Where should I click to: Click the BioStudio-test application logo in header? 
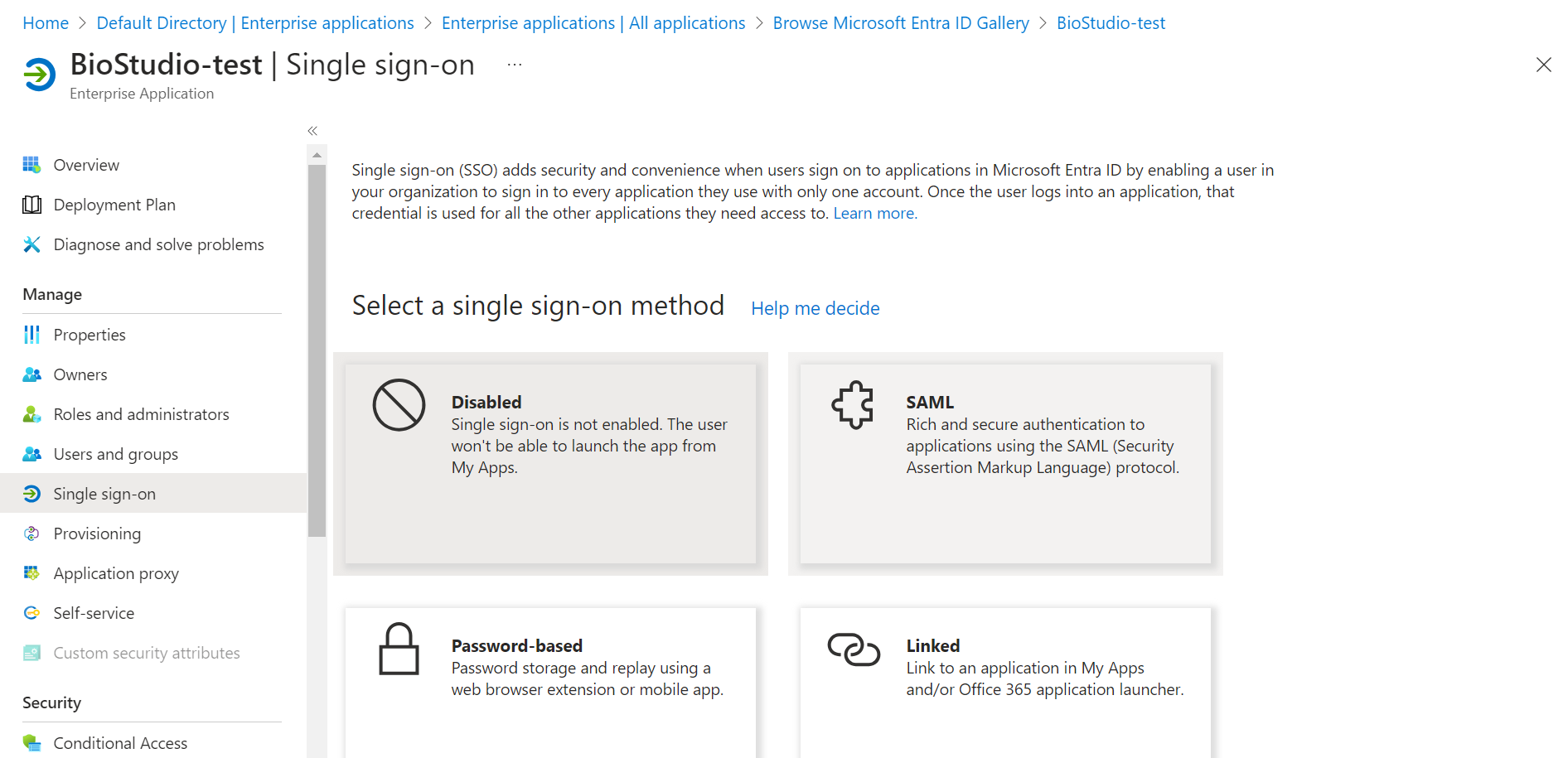pos(39,75)
